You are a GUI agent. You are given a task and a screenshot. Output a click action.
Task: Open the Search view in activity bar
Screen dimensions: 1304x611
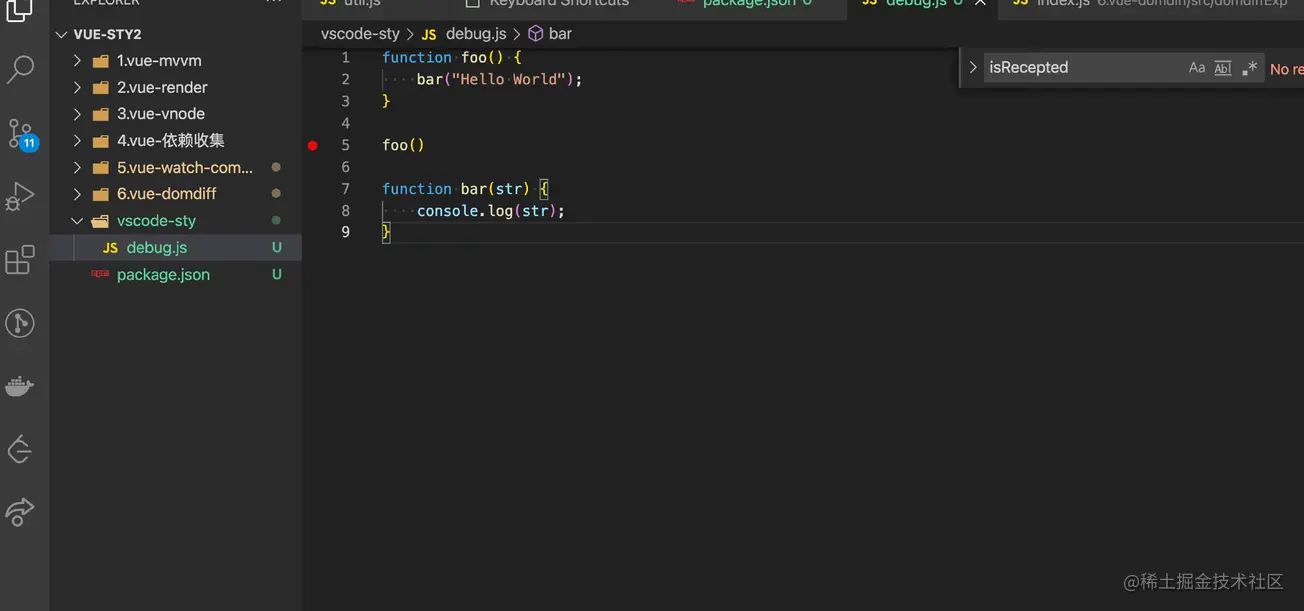[x=21, y=69]
